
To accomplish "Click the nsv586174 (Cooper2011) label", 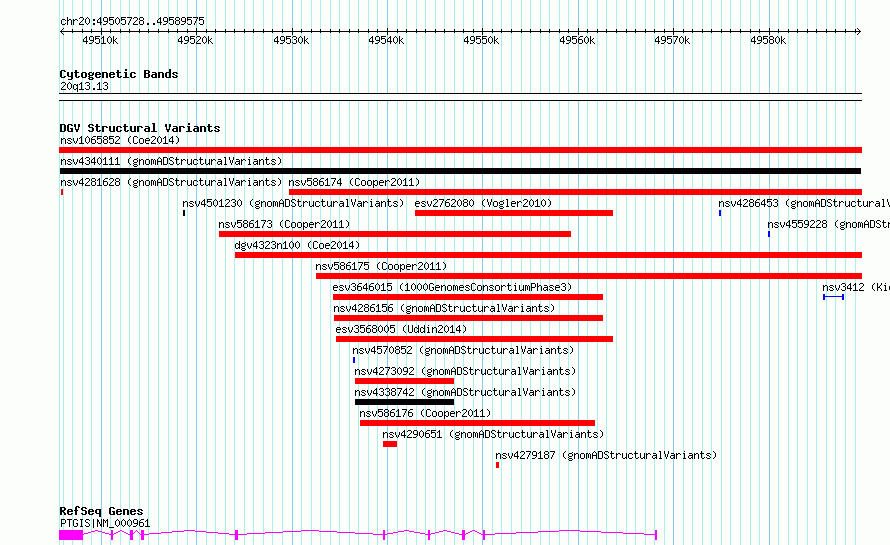I will 354,182.
